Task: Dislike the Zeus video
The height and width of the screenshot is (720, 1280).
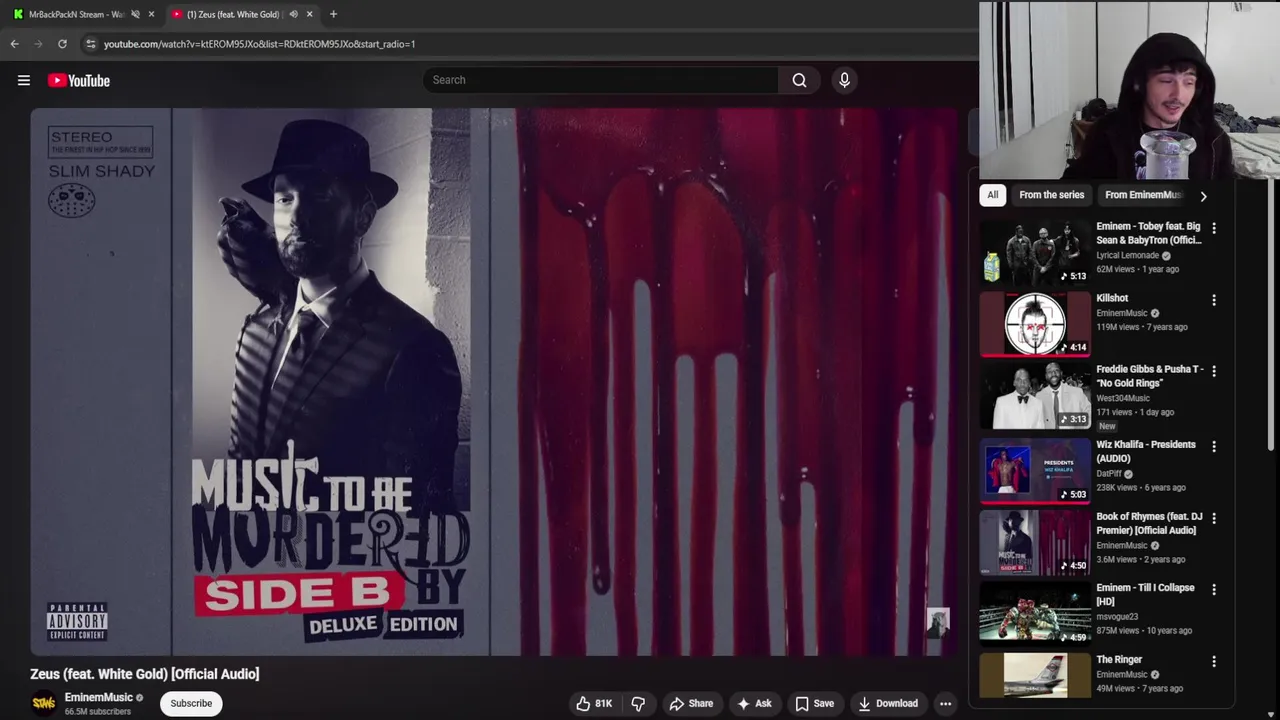Action: coord(638,703)
